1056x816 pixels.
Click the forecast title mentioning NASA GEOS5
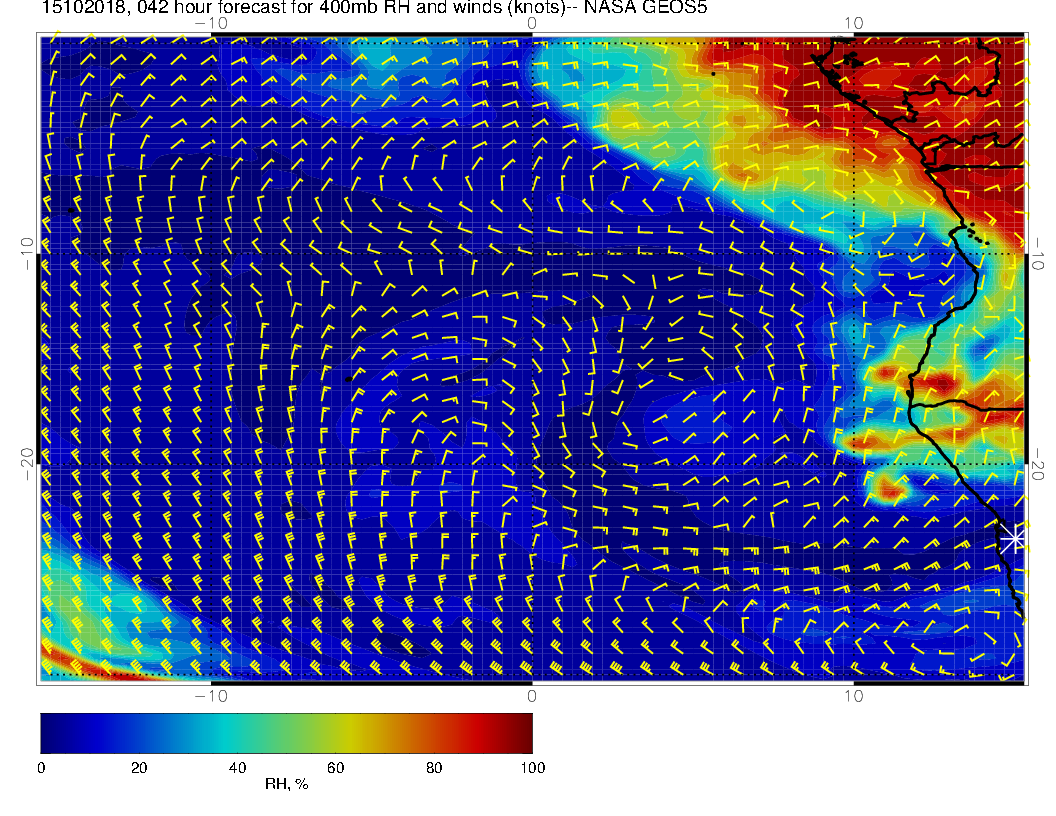(374, 7)
